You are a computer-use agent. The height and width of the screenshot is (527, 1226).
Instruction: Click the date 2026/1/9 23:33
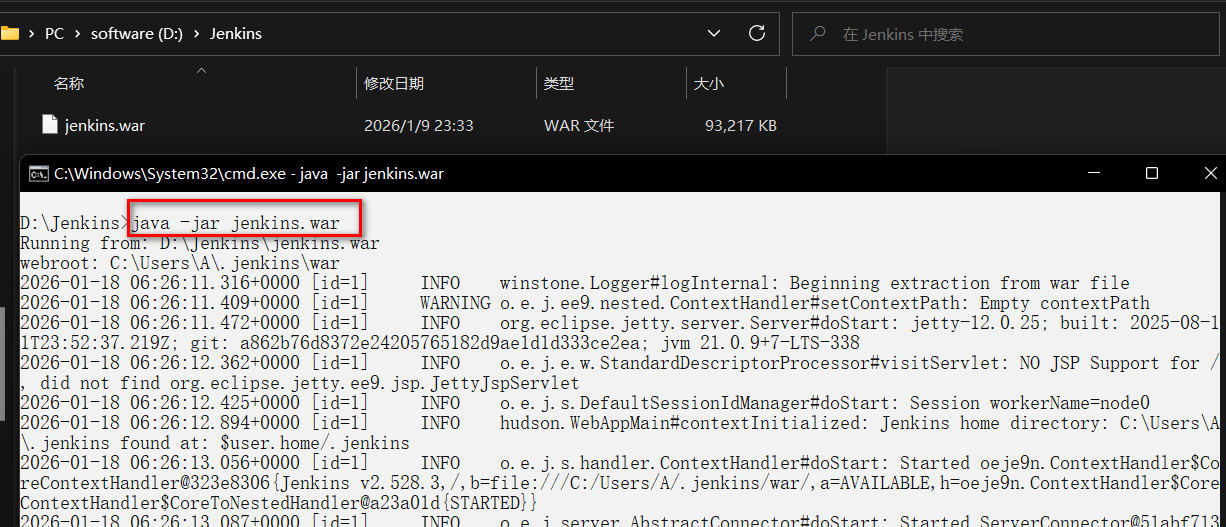[x=419, y=126]
